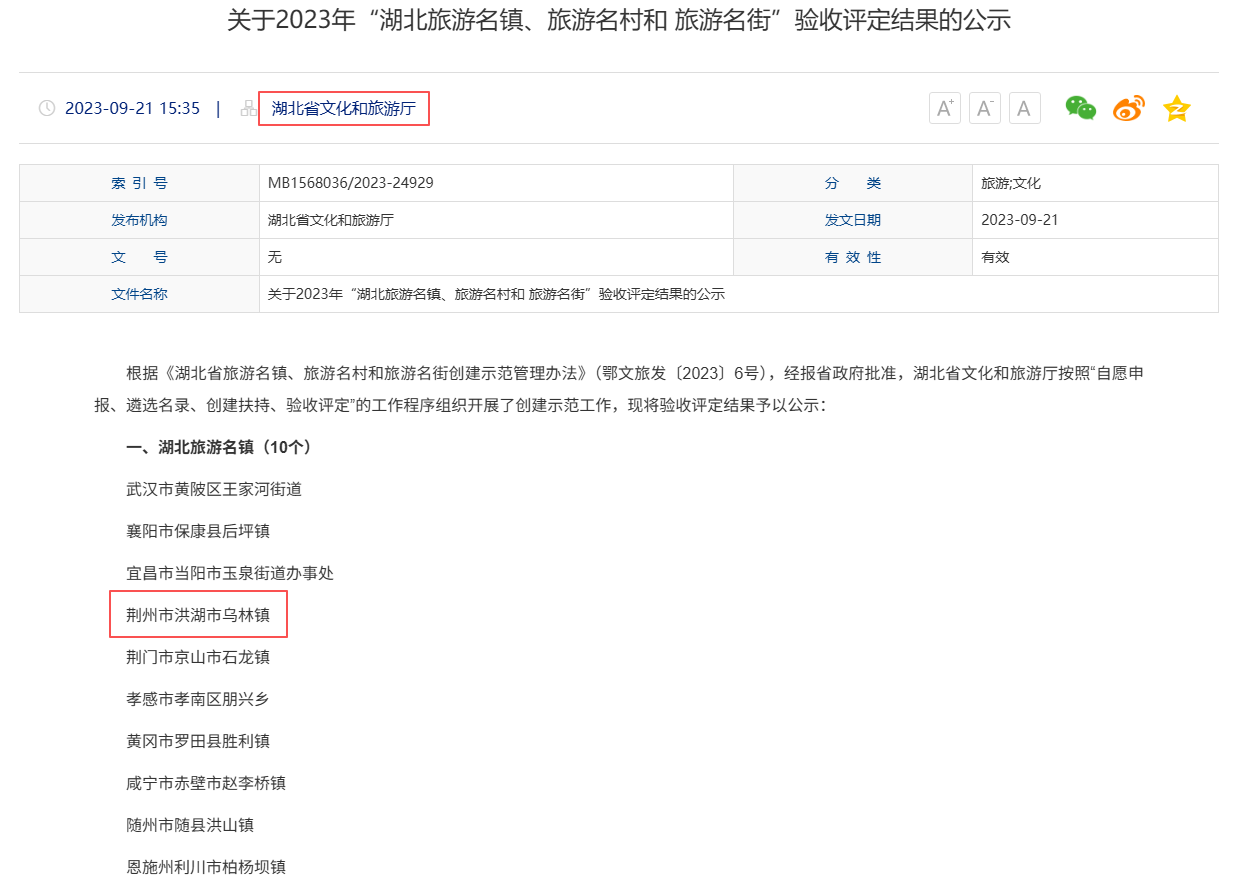This screenshot has width=1254, height=888.
Task: Click the 发布机构 label link
Action: click(139, 219)
